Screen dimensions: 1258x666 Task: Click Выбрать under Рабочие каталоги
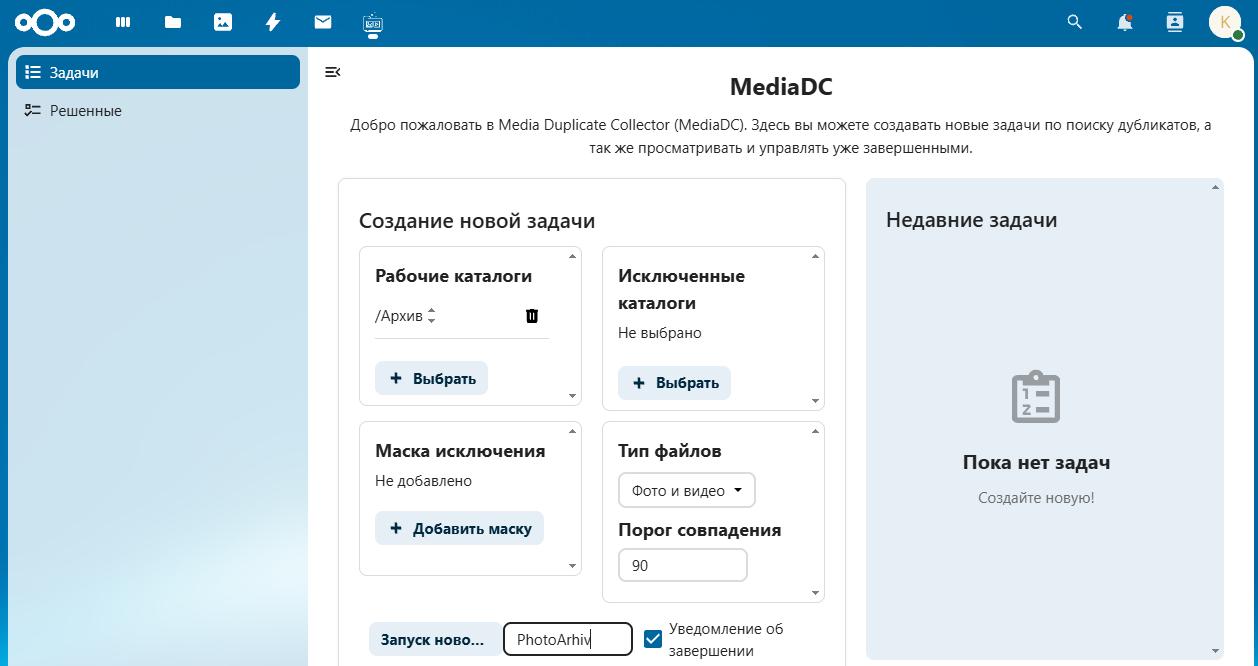[x=431, y=378]
